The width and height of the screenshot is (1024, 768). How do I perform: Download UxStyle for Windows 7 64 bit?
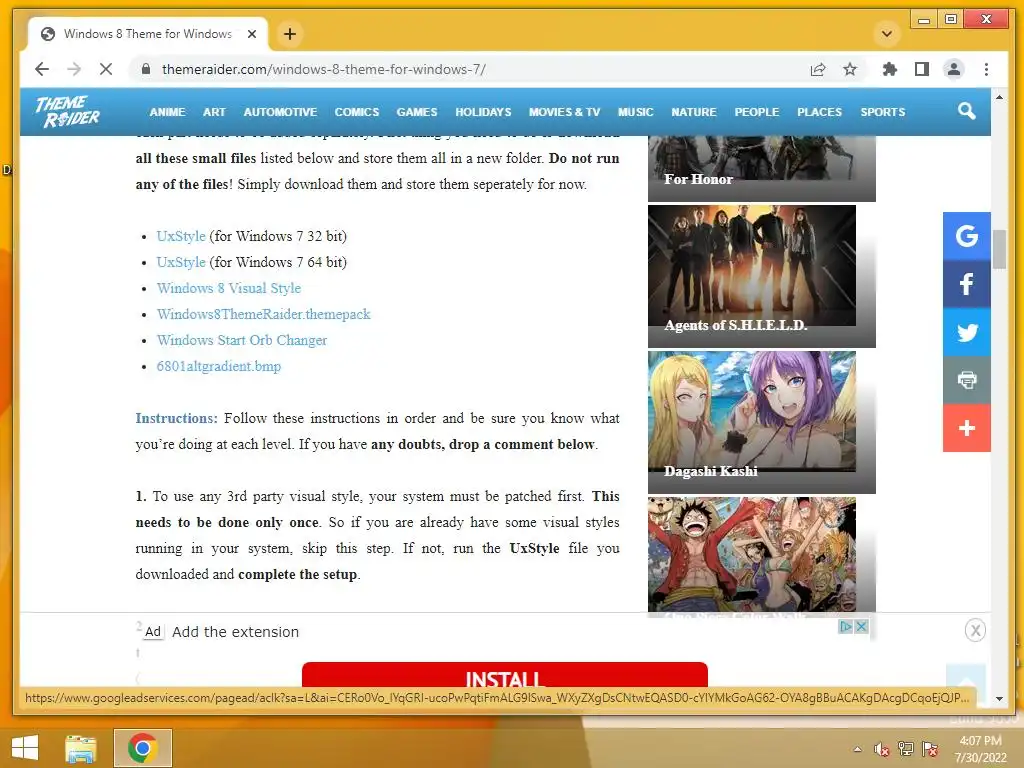coord(181,262)
